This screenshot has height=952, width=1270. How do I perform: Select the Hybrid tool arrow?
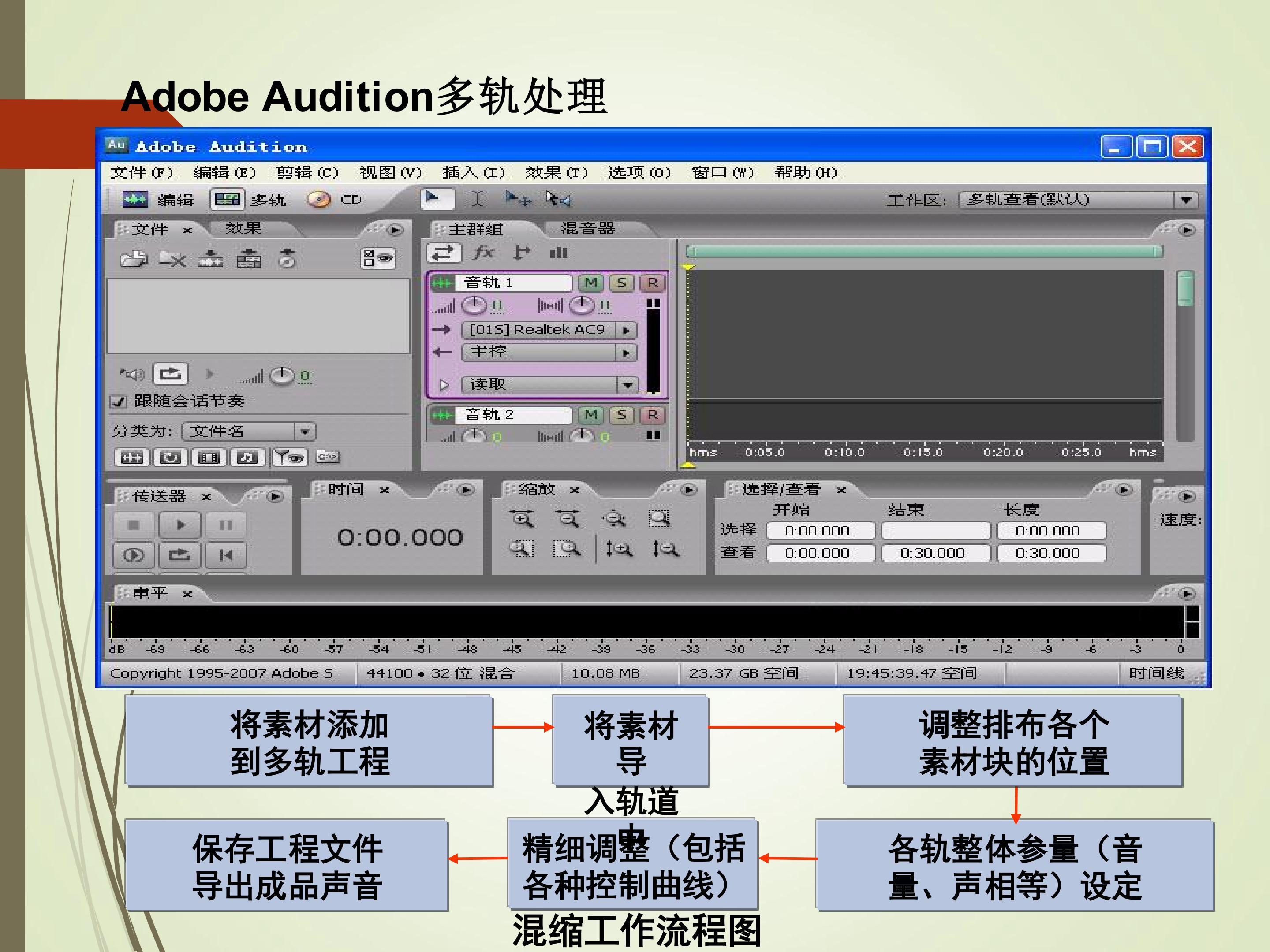(x=438, y=199)
